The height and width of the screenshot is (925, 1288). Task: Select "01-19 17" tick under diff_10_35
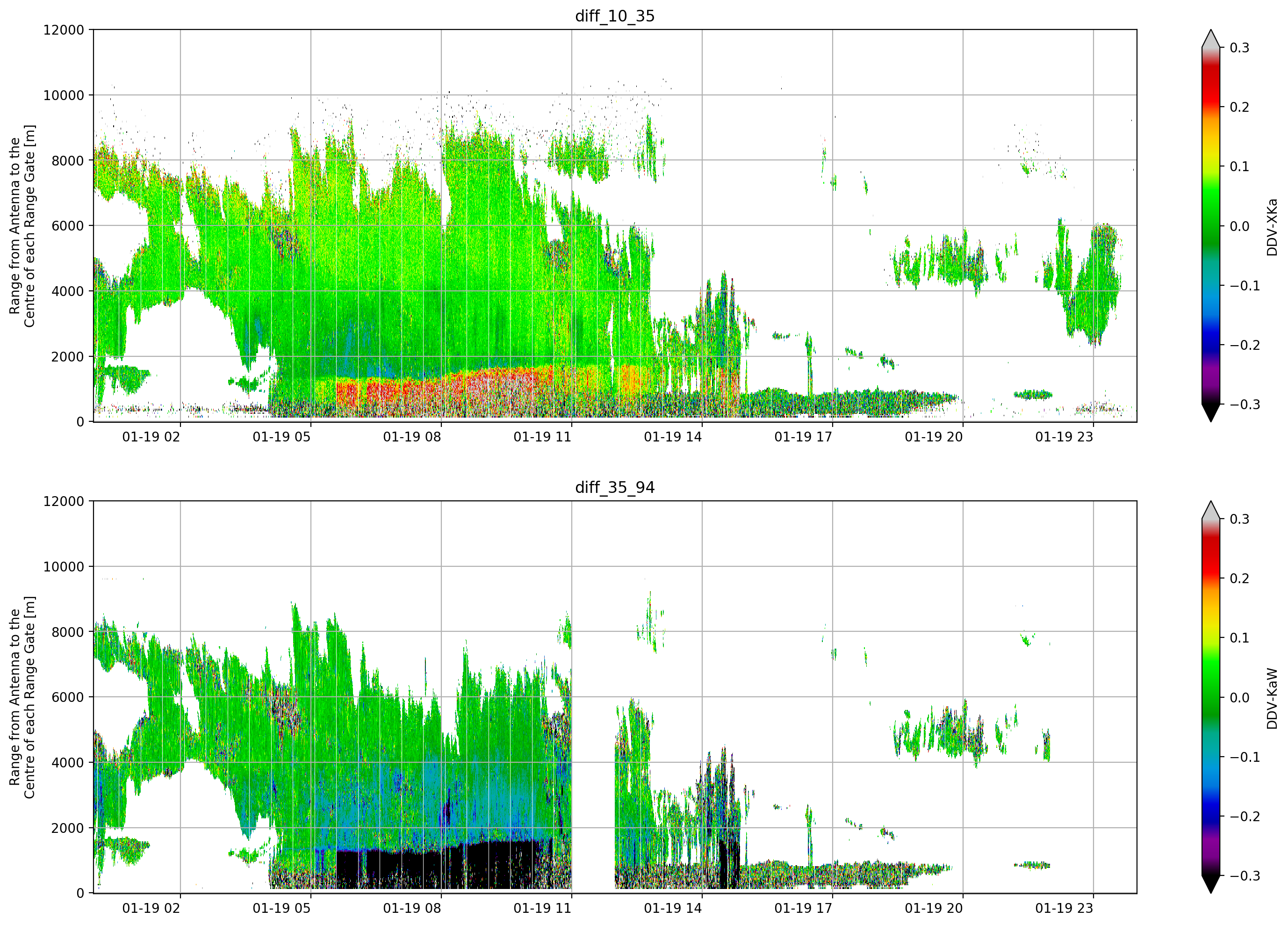(x=803, y=437)
